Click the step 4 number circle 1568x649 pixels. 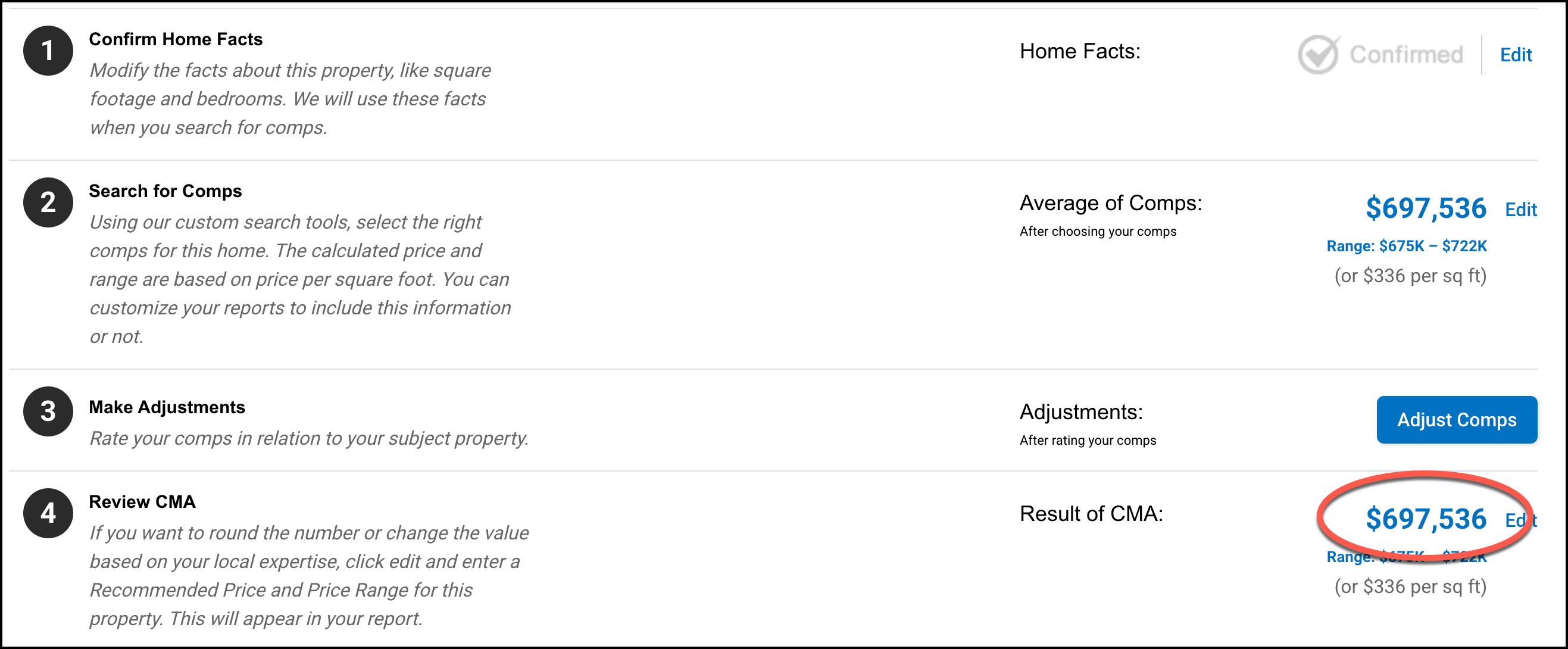tap(48, 513)
